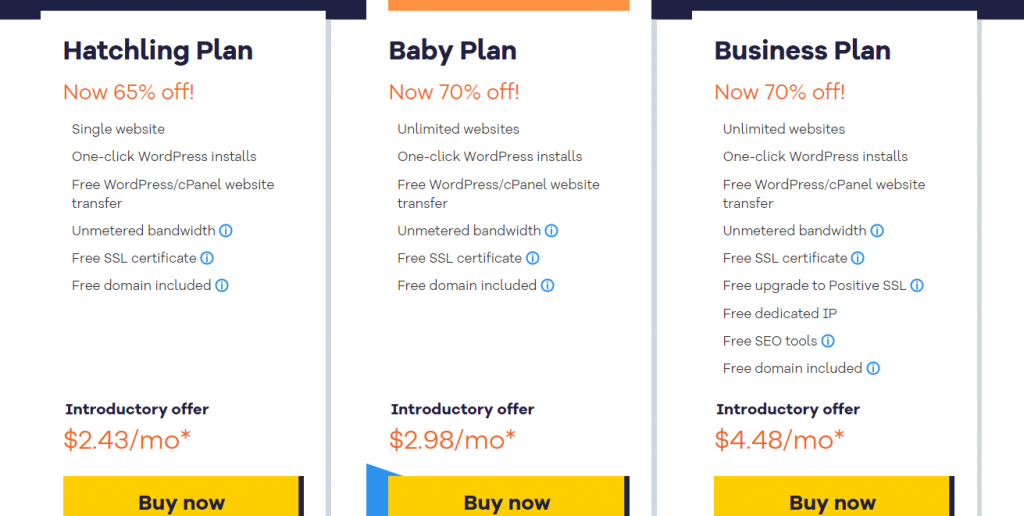Click info icon beside Business Free SSL certificate
1024x516 pixels.
coord(858,258)
